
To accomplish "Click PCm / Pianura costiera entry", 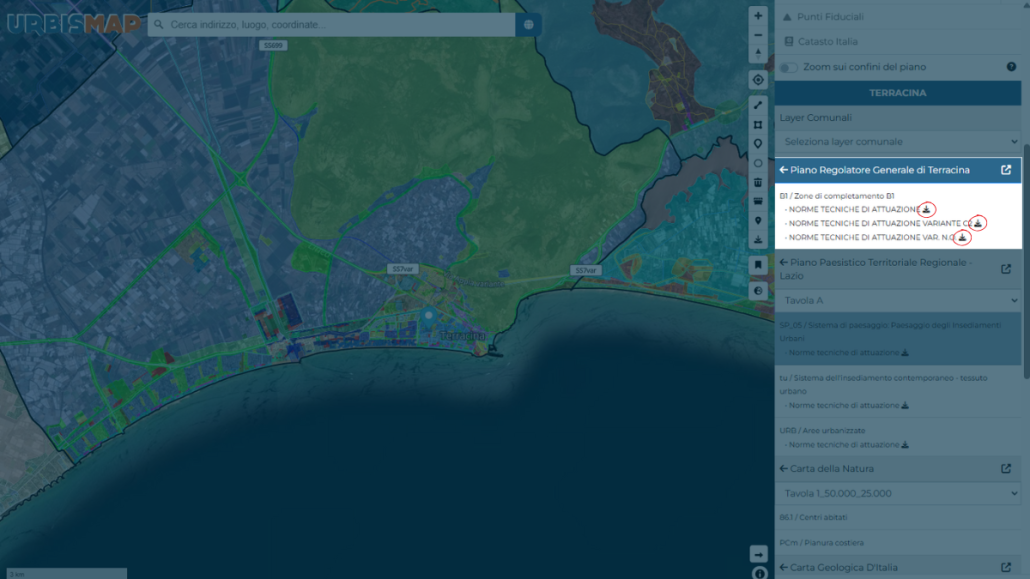I will [822, 543].
